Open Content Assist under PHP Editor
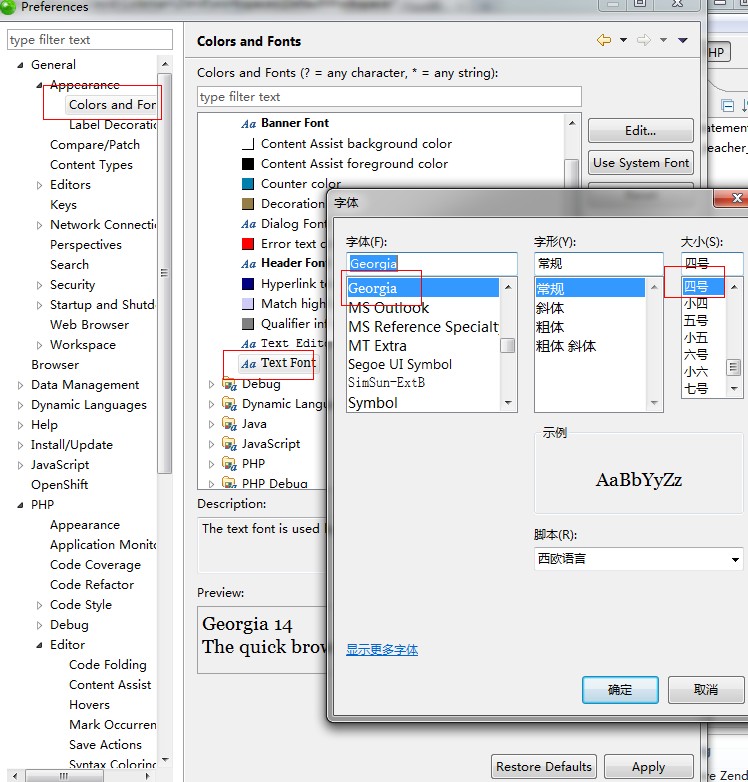 coord(110,685)
